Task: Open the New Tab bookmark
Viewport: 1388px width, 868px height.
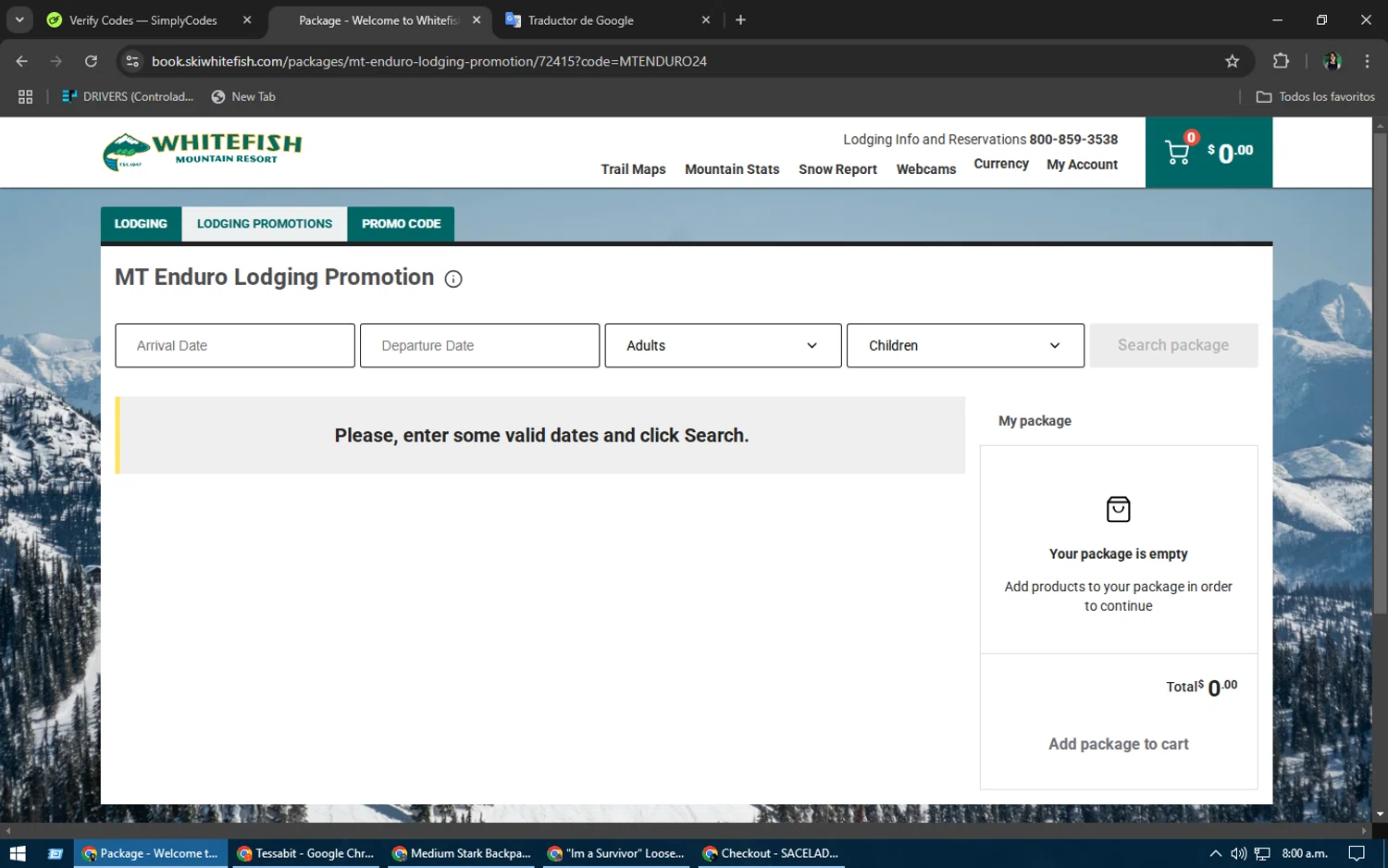Action: (x=243, y=96)
